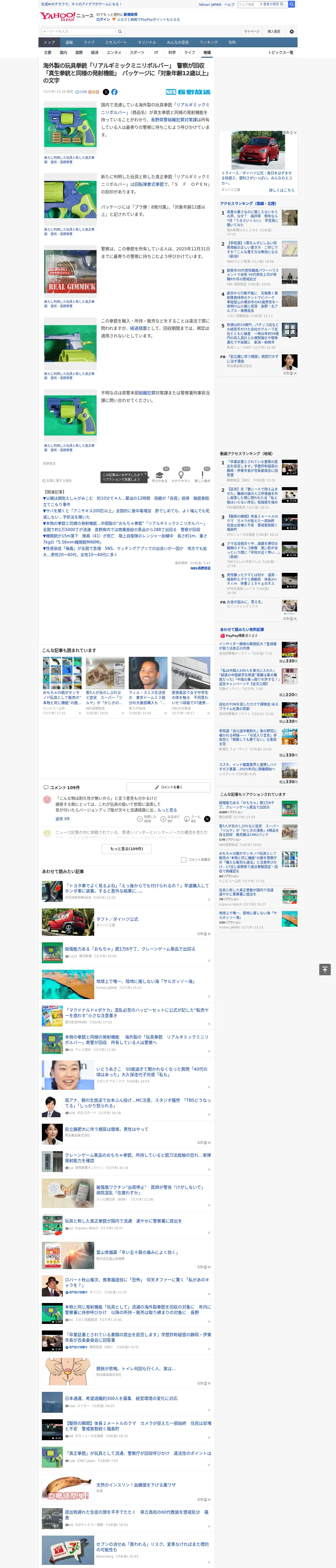Click the blue web search magnifier button
336x1568 pixels.
coord(292,4)
